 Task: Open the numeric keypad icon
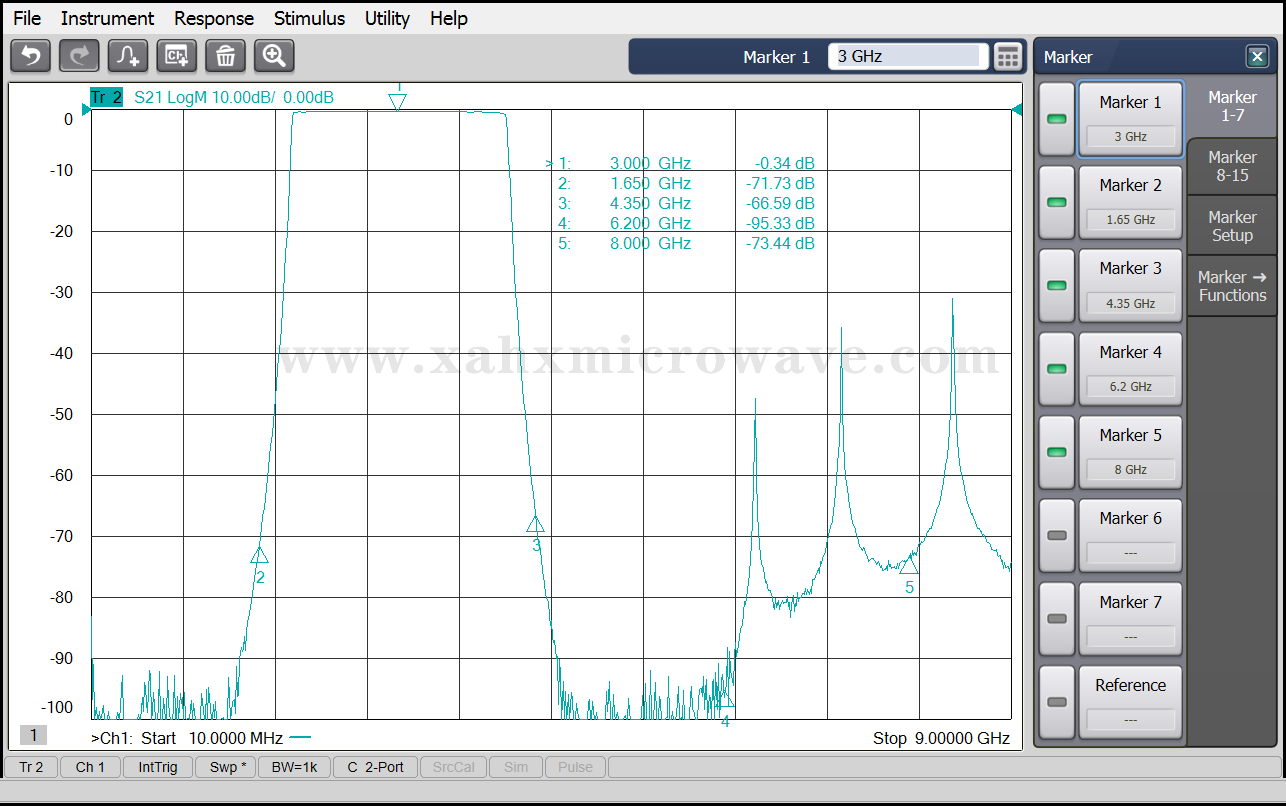[x=1008, y=57]
